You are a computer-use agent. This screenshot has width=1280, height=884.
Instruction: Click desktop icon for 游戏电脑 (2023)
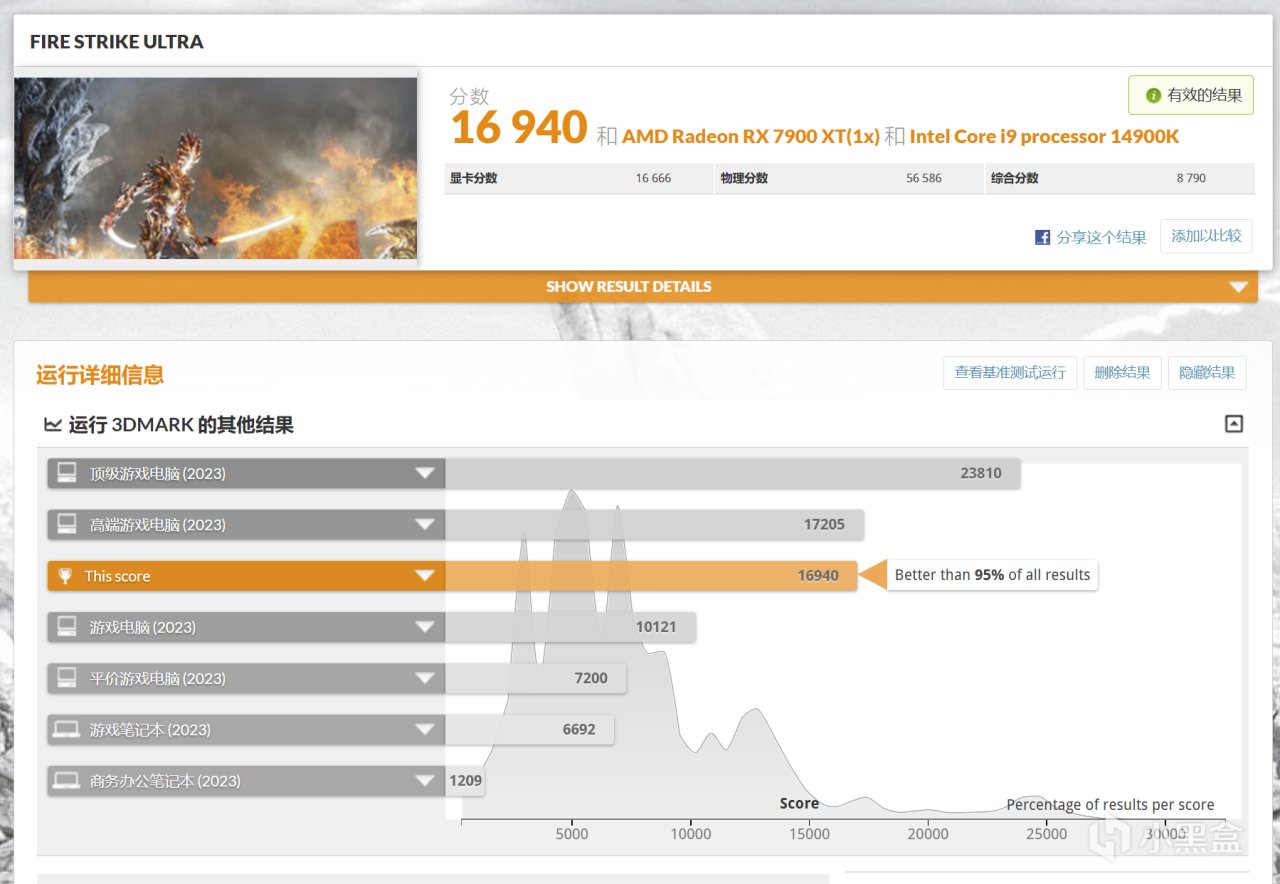[x=67, y=627]
